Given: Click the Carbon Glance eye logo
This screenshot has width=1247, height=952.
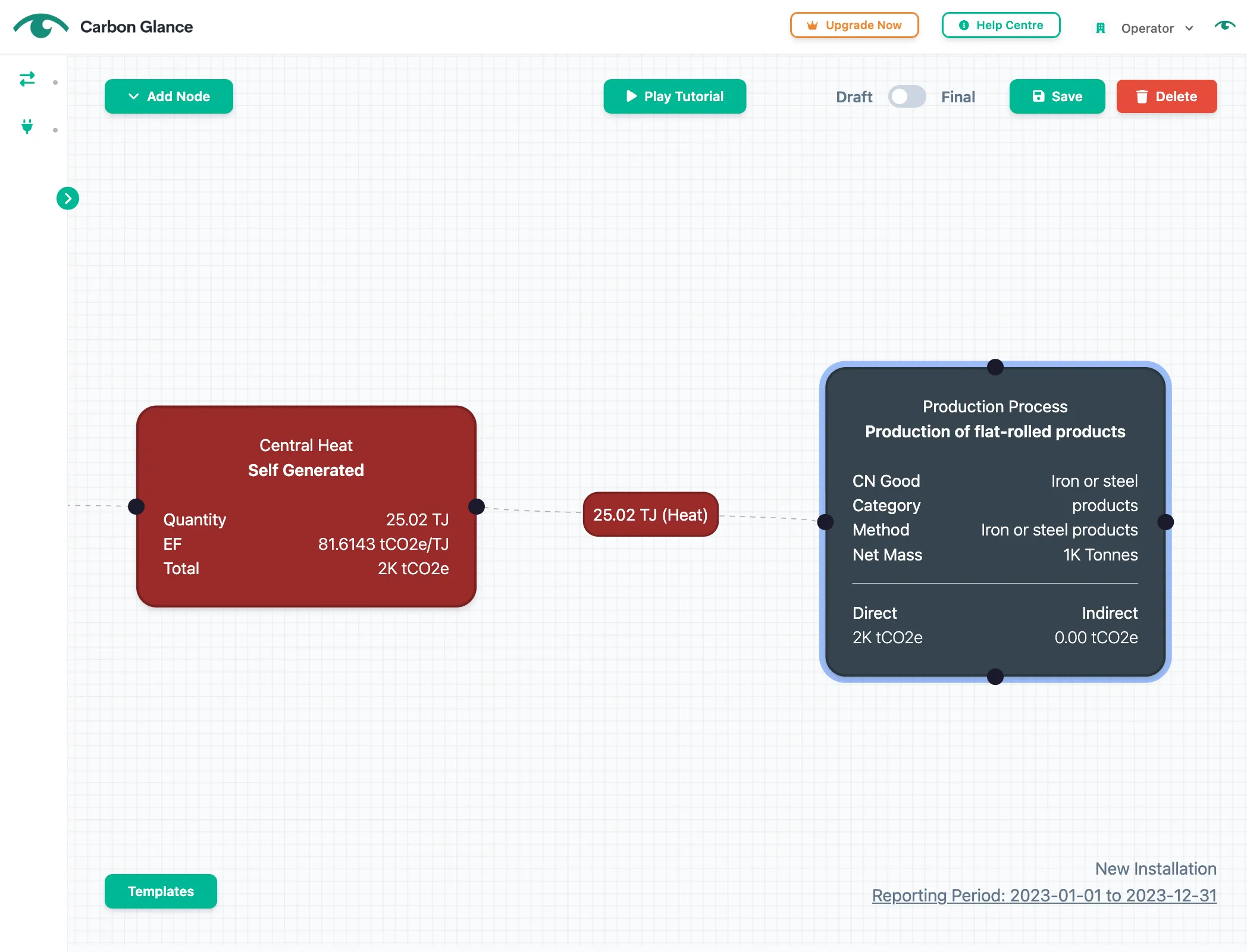Looking at the screenshot, I should [41, 26].
